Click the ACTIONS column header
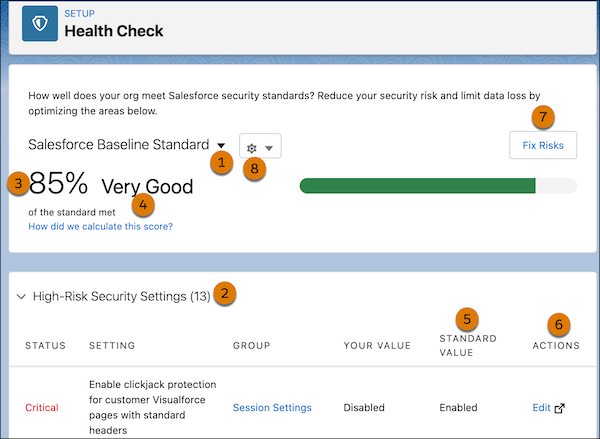Viewport: 600px width, 439px height. [558, 346]
